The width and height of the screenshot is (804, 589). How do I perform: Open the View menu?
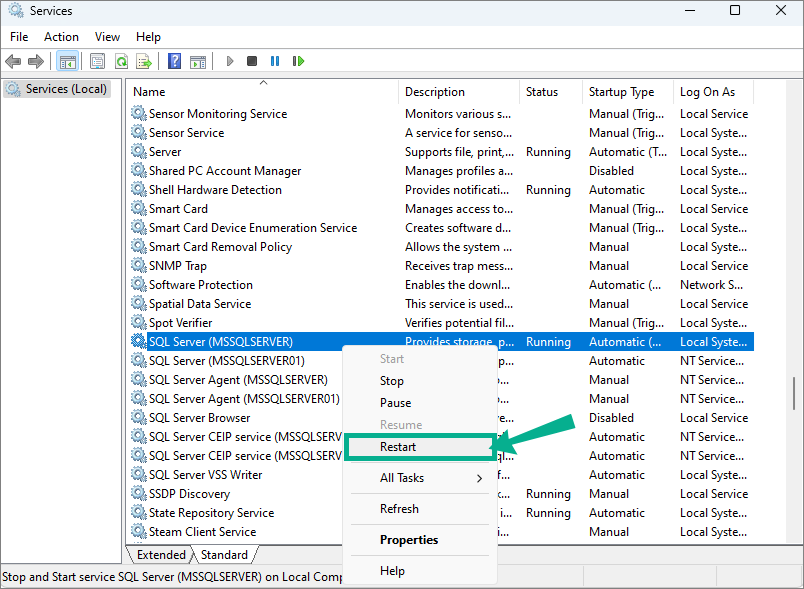[107, 37]
